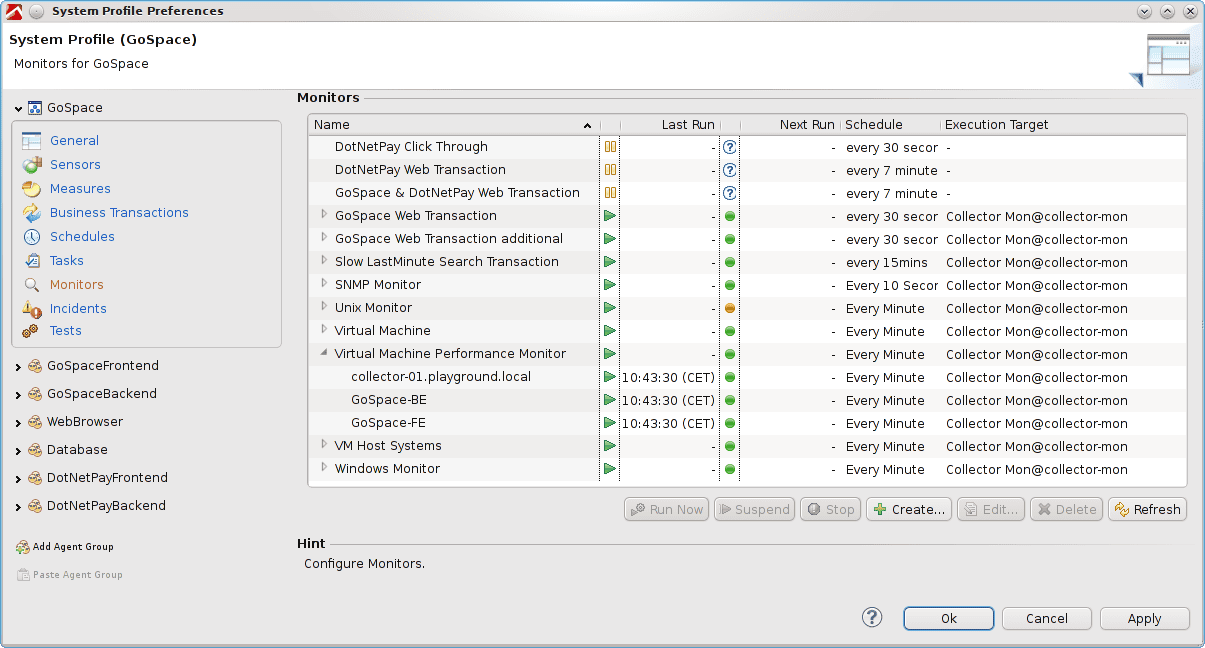Click the Database agent group icon

[x=35, y=450]
